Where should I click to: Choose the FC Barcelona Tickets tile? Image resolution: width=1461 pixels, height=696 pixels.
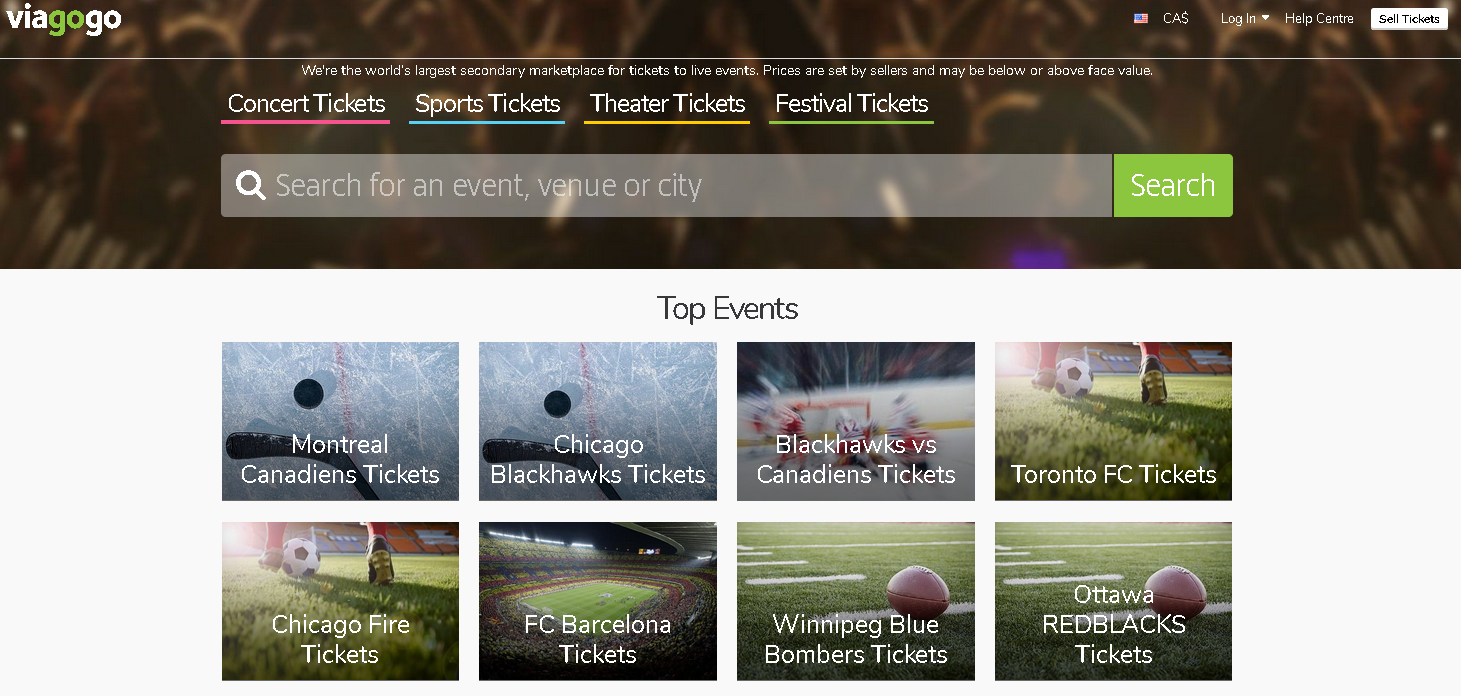click(x=598, y=601)
